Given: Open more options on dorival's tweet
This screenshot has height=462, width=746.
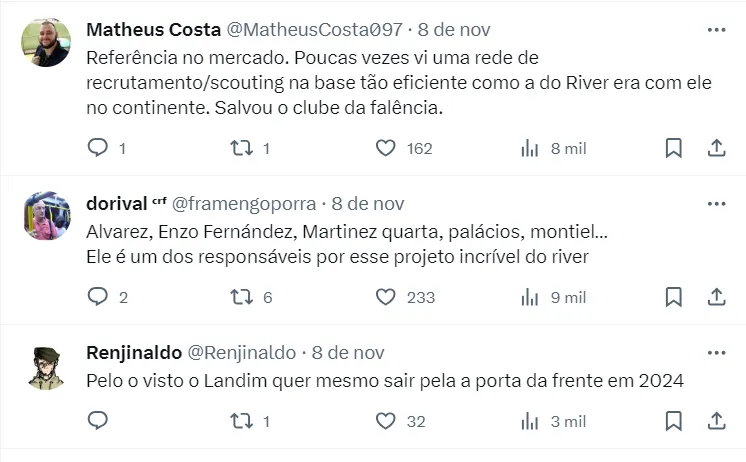Looking at the screenshot, I should coord(716,204).
